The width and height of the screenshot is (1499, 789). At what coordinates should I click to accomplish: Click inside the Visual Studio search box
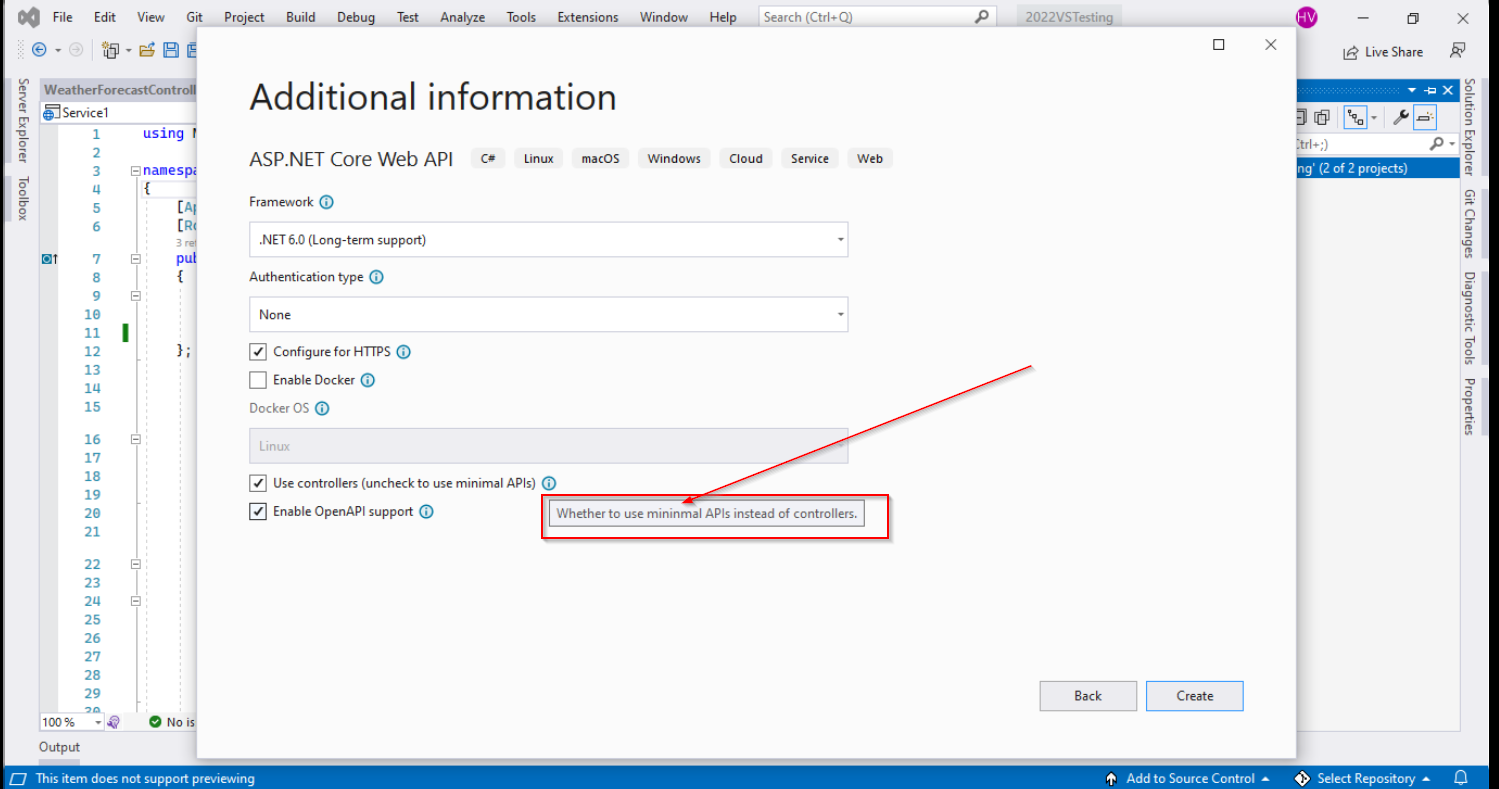870,16
